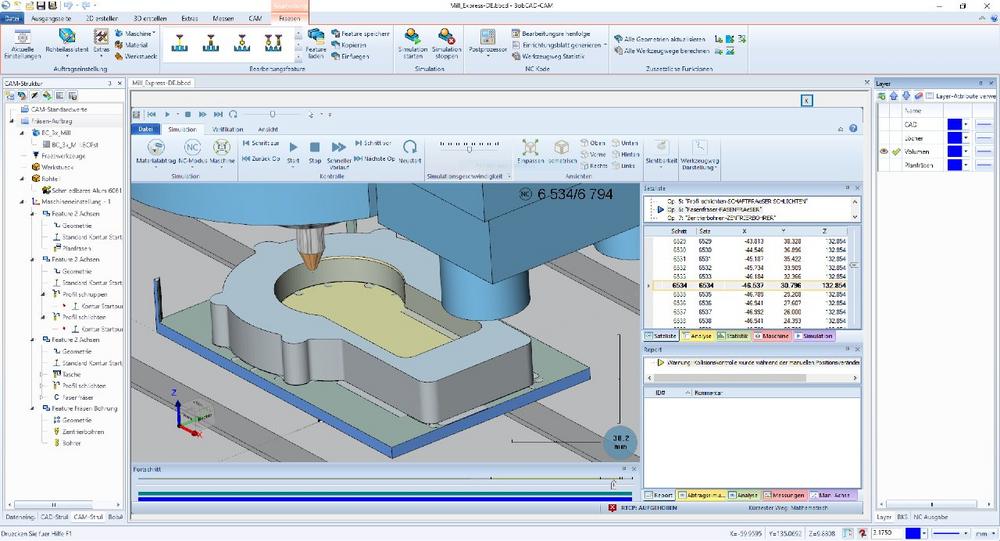Click the blue color swatch of Volumen layer
The width and height of the screenshot is (1000, 541).
[954, 152]
